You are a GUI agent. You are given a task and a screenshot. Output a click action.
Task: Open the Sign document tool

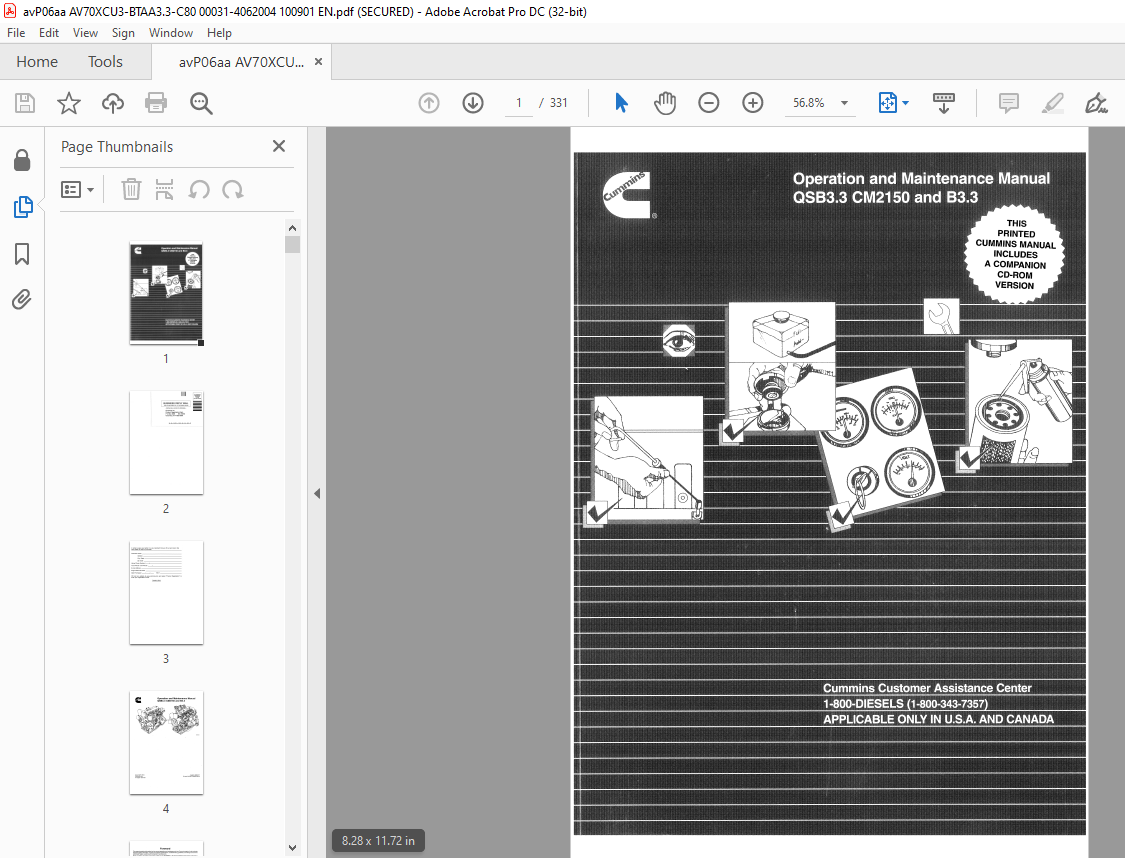[x=1096, y=103]
